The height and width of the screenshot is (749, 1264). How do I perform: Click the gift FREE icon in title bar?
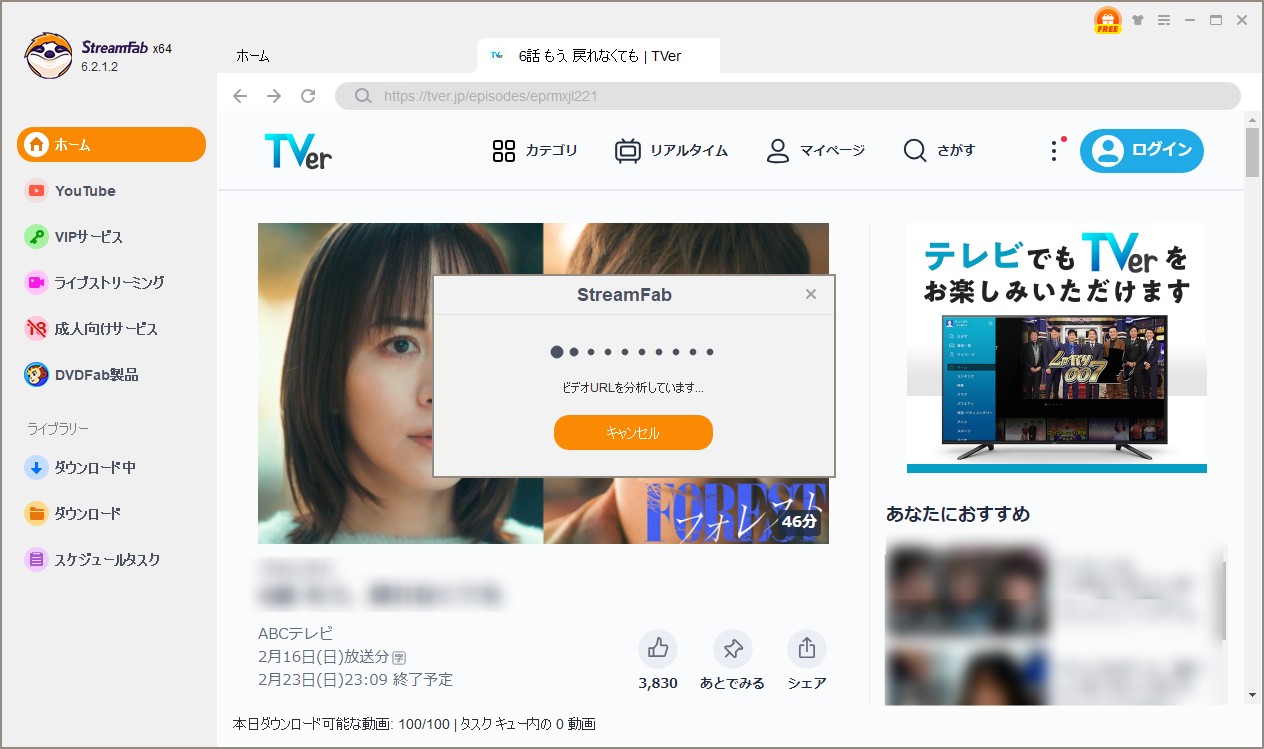pos(1107,20)
